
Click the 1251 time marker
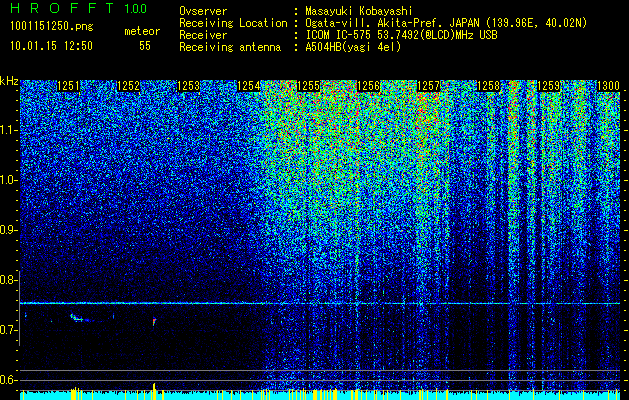tap(68, 86)
